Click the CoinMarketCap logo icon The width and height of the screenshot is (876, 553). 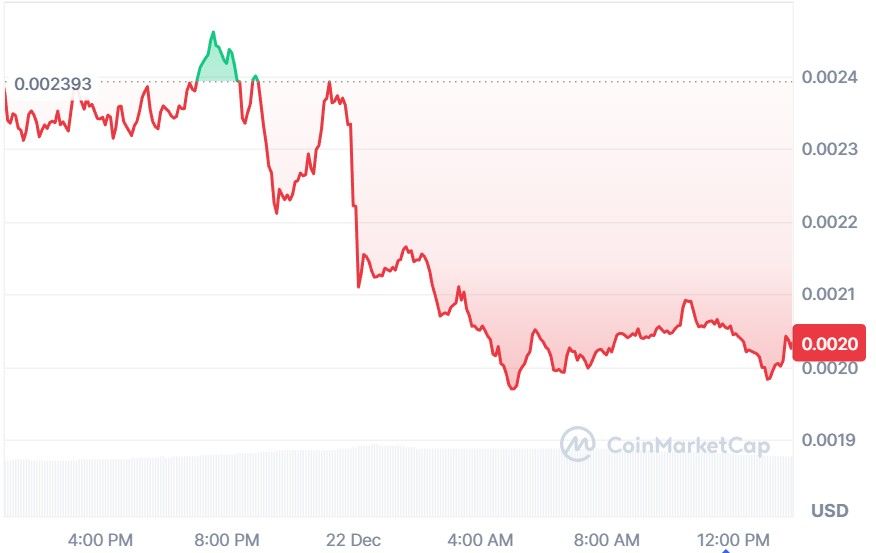pos(577,444)
